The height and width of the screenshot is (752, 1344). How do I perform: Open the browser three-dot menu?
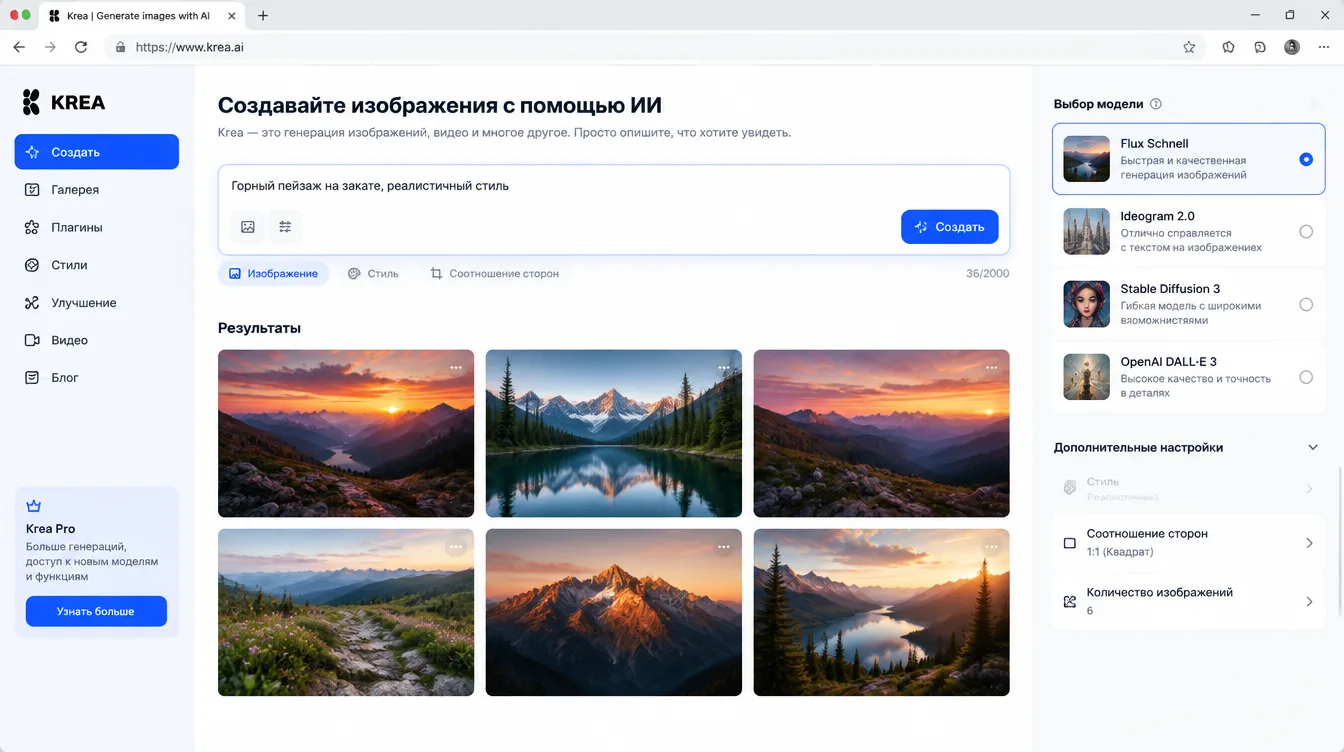[x=1324, y=47]
